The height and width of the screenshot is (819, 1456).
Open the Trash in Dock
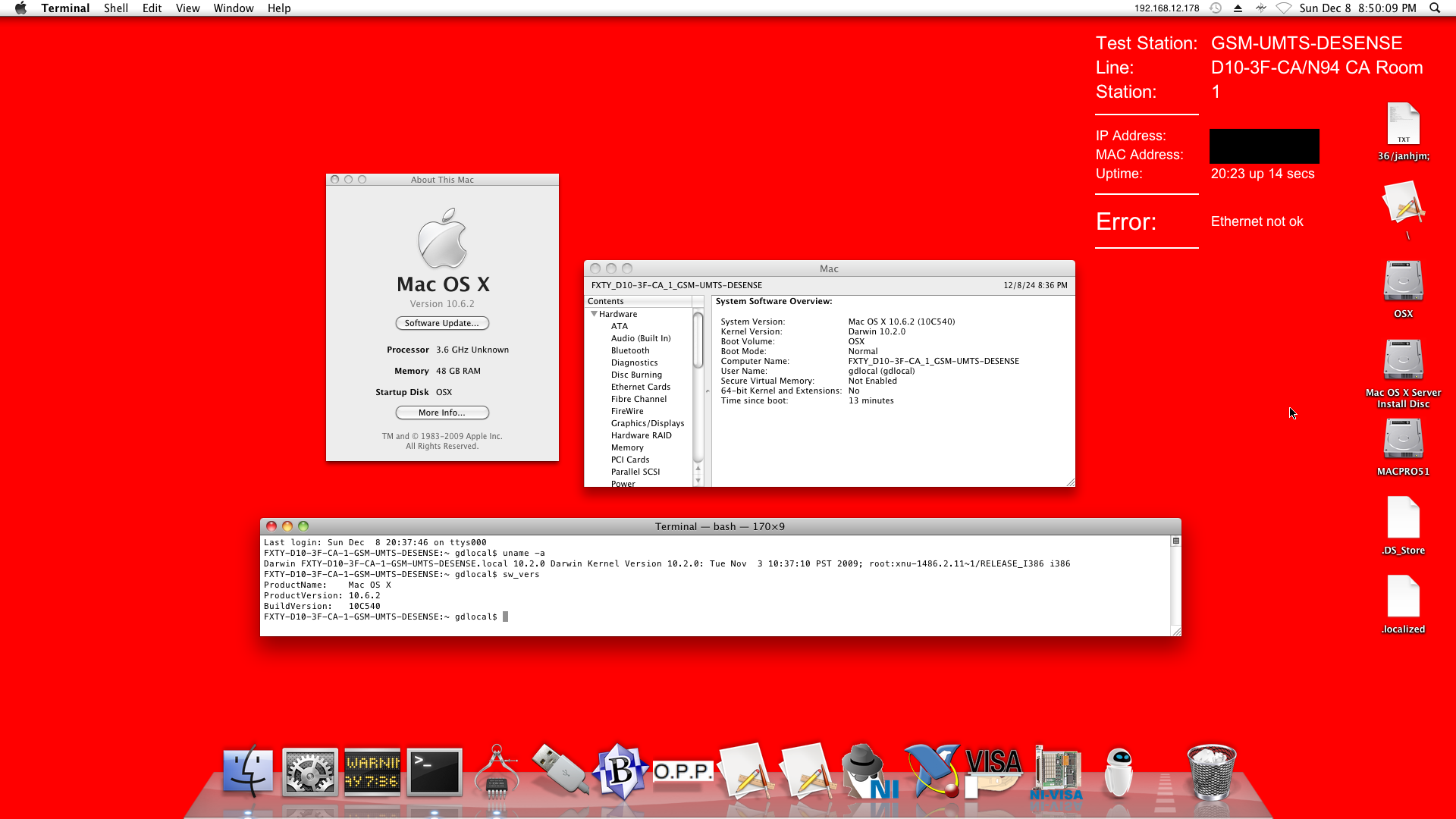point(1211,771)
